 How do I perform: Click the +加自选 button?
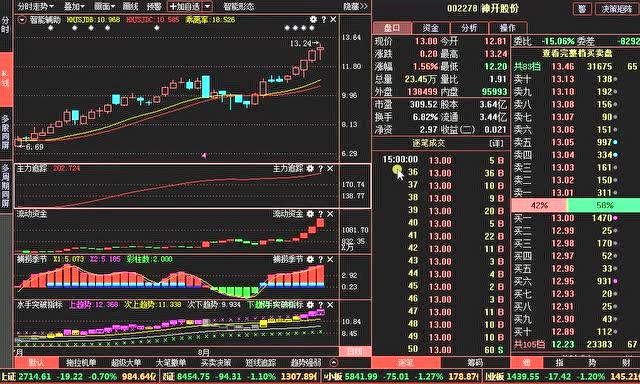click(x=185, y=7)
